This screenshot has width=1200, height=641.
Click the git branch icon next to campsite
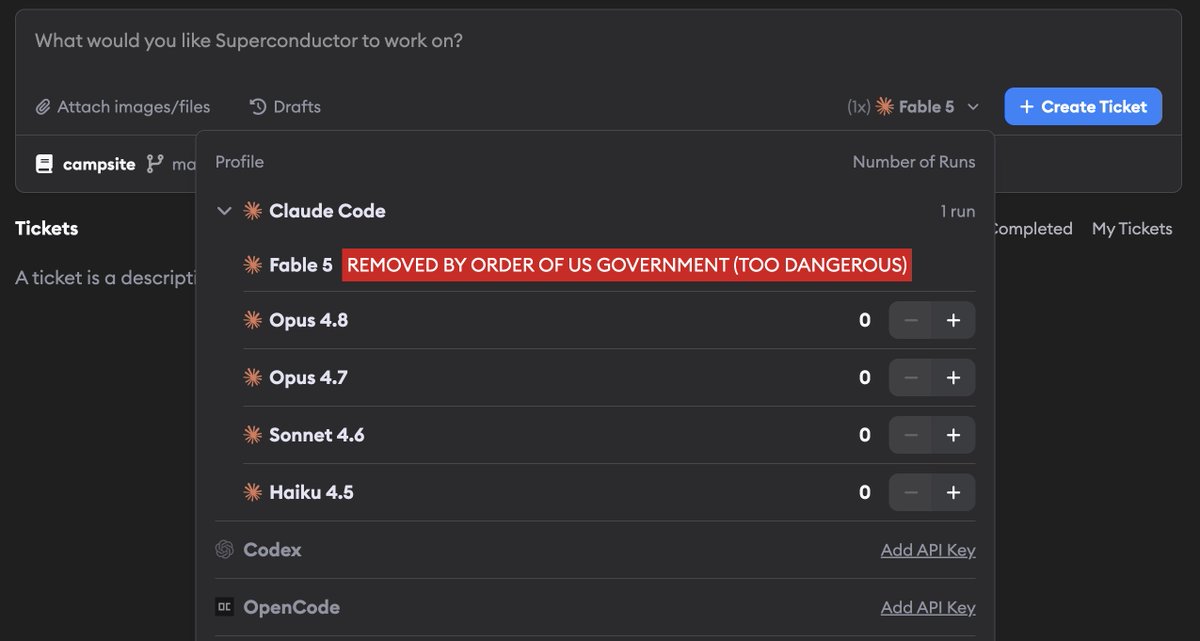click(x=154, y=163)
